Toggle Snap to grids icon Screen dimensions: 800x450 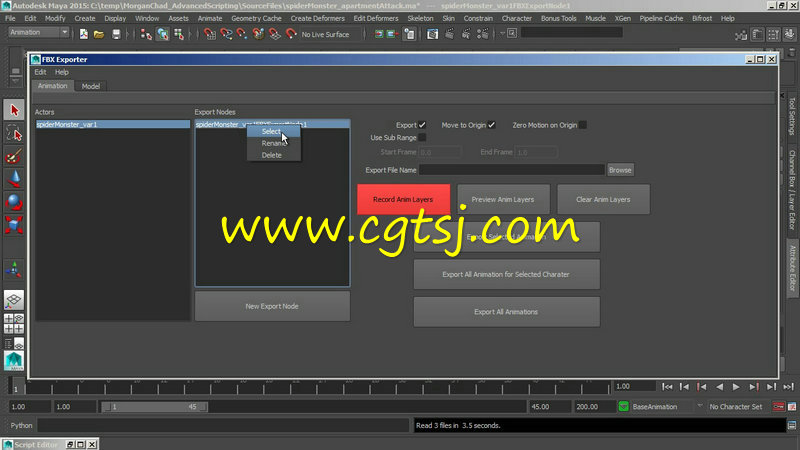click(x=210, y=34)
